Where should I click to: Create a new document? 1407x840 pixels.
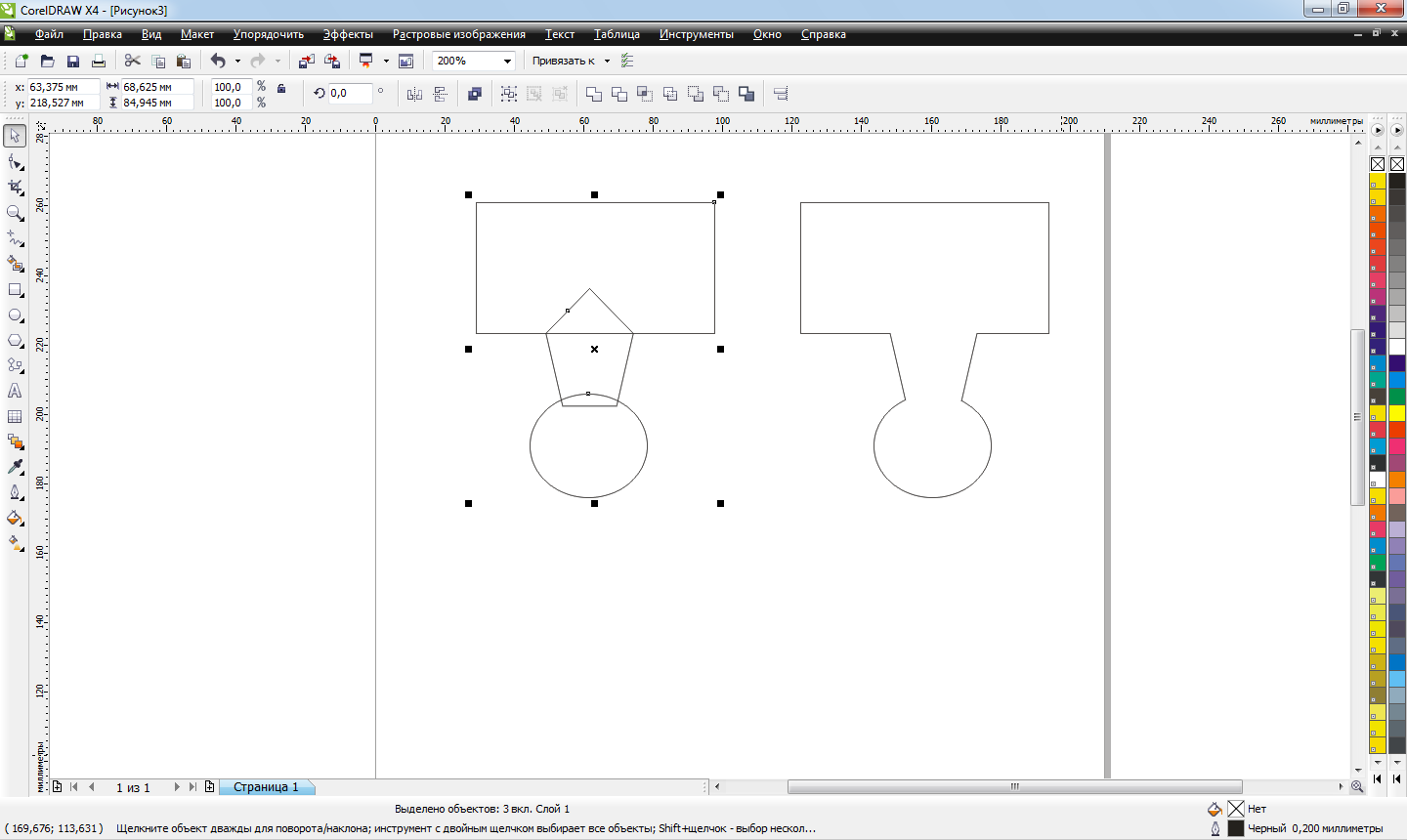pyautogui.click(x=21, y=61)
